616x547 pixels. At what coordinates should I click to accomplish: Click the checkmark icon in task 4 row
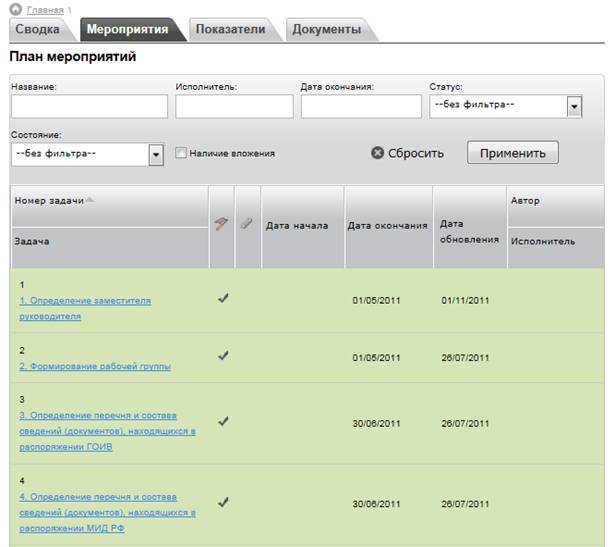click(x=223, y=502)
